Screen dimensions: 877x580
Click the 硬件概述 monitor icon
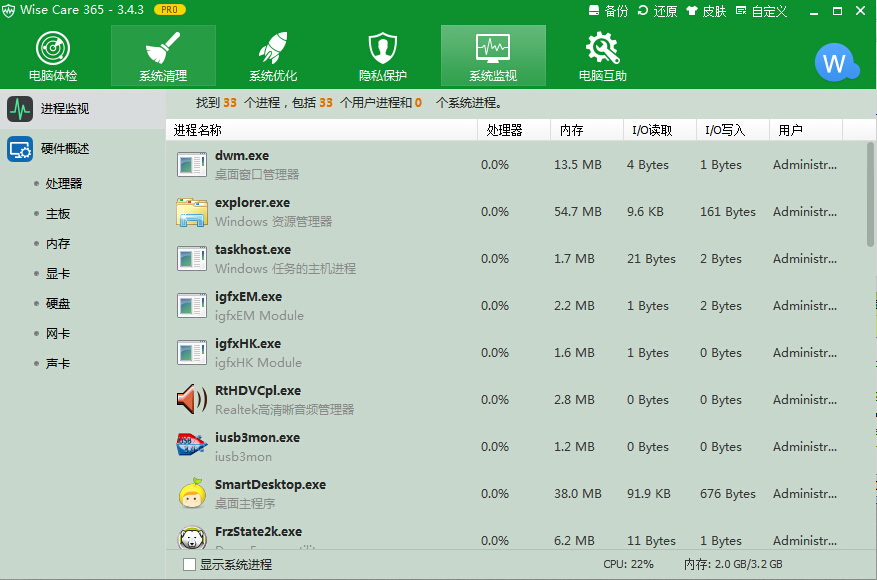pyautogui.click(x=20, y=149)
